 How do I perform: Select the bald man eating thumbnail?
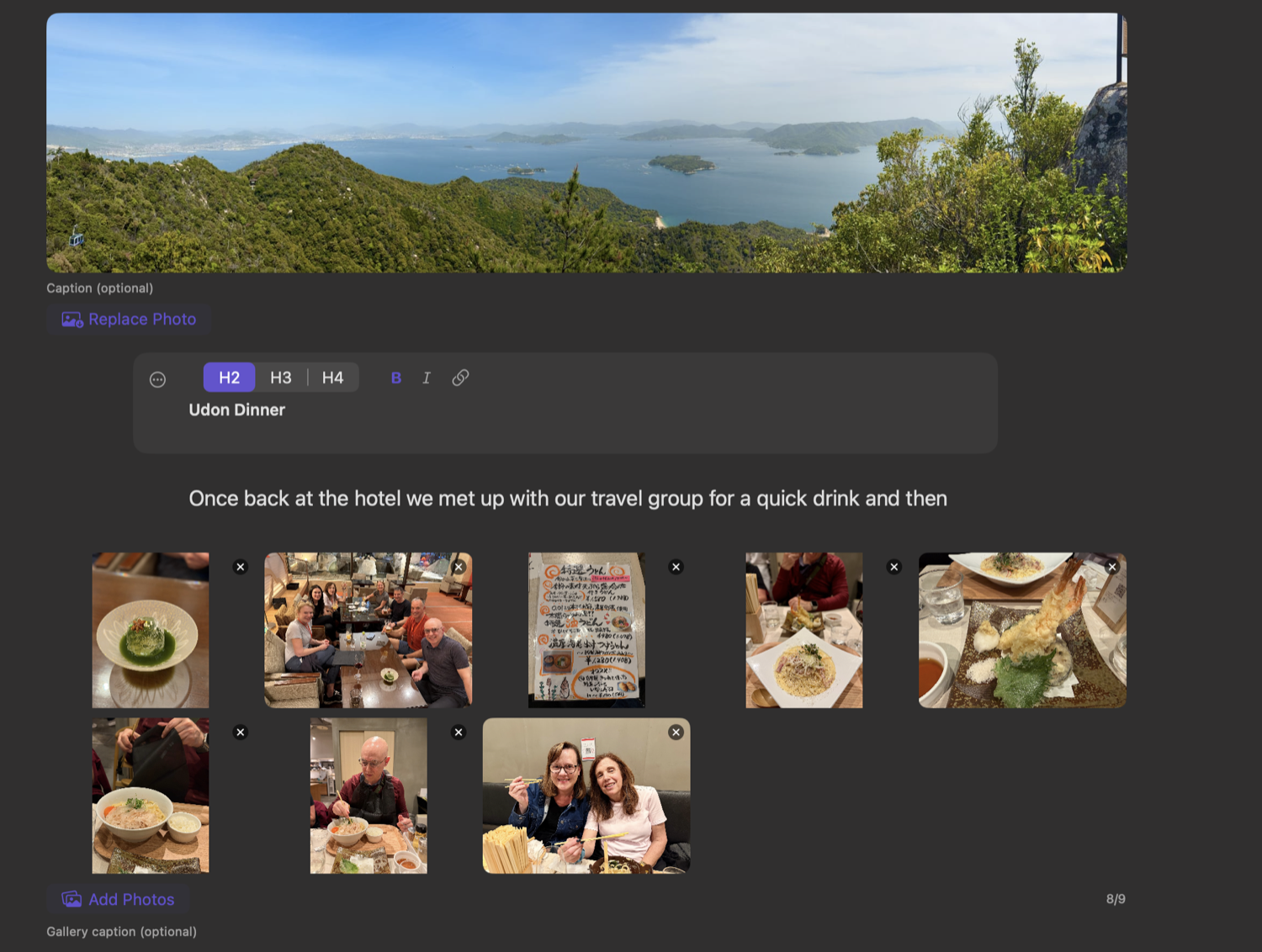coord(369,796)
